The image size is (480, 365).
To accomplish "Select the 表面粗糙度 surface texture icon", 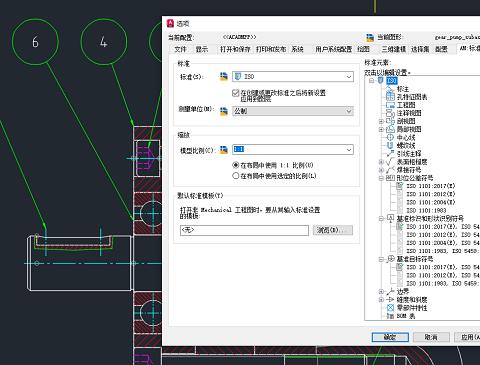I will tap(390, 162).
